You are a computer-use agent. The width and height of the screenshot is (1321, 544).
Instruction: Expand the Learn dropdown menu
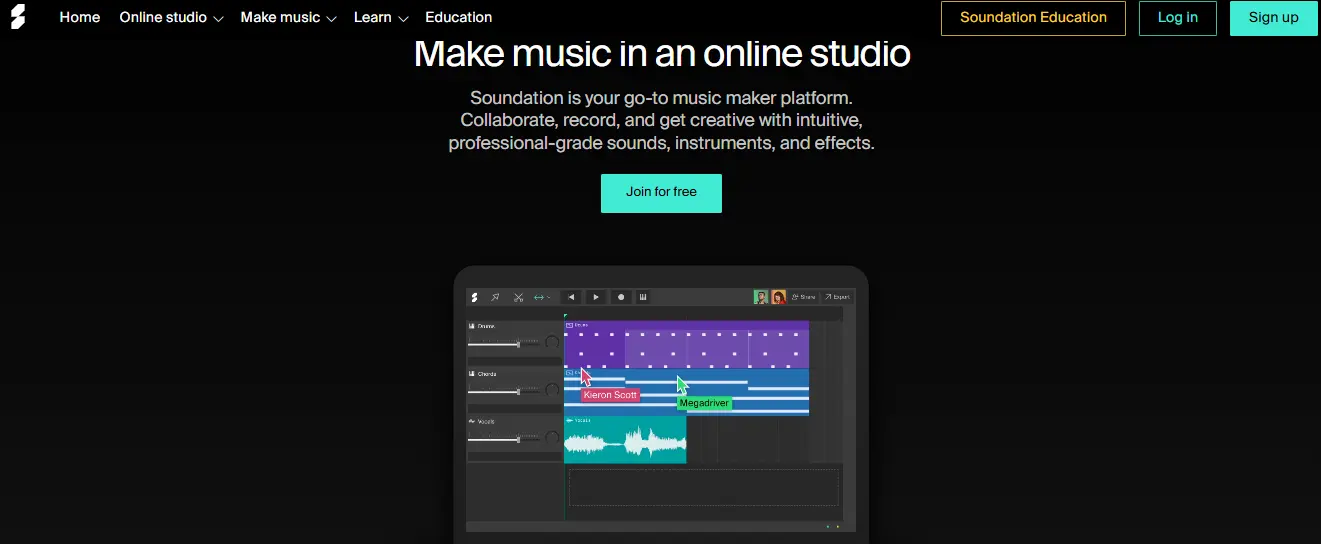point(381,17)
